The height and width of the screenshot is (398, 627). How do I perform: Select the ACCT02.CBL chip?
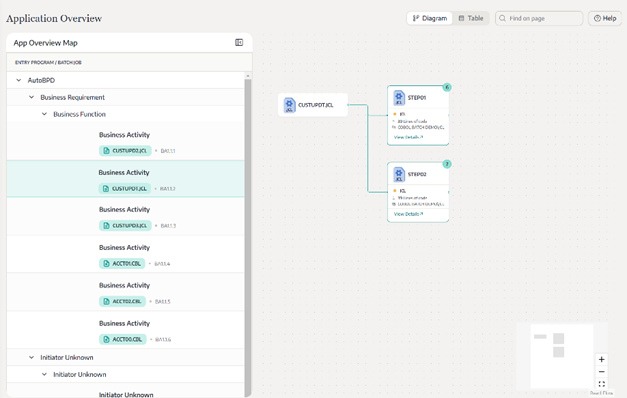(x=122, y=301)
